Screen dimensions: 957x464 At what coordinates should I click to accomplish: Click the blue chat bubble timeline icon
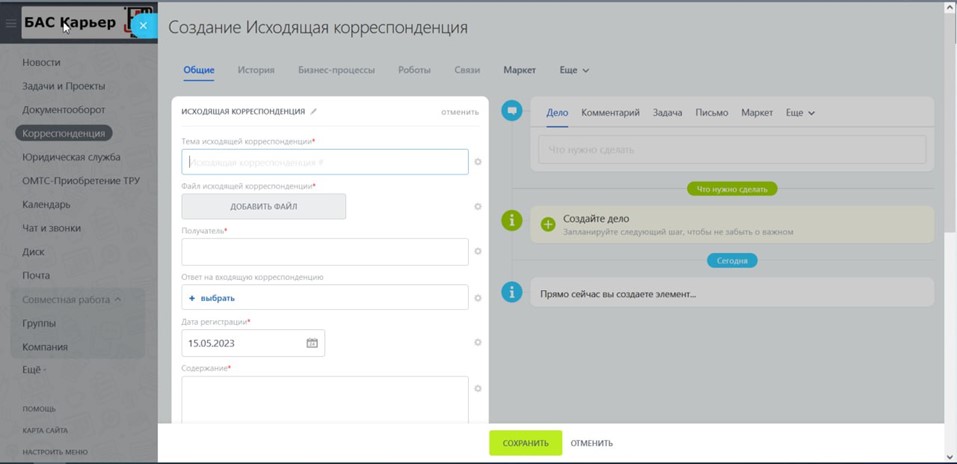[x=512, y=111]
